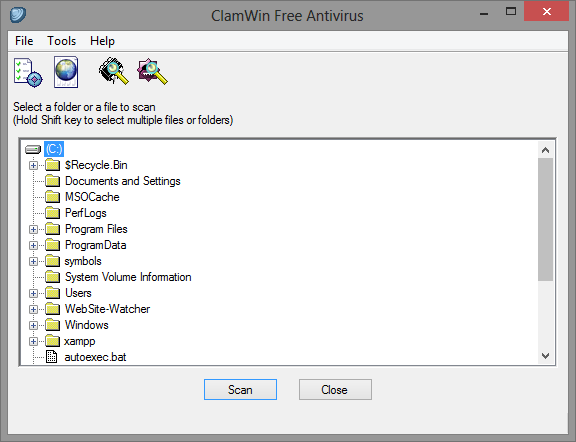Click the System Volume Information folder icon

tap(53, 277)
